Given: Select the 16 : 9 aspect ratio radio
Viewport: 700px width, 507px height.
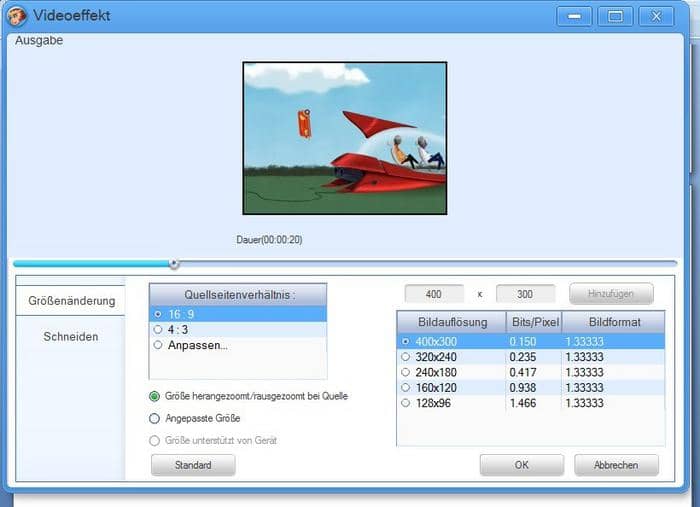Looking at the screenshot, I should click(x=158, y=314).
